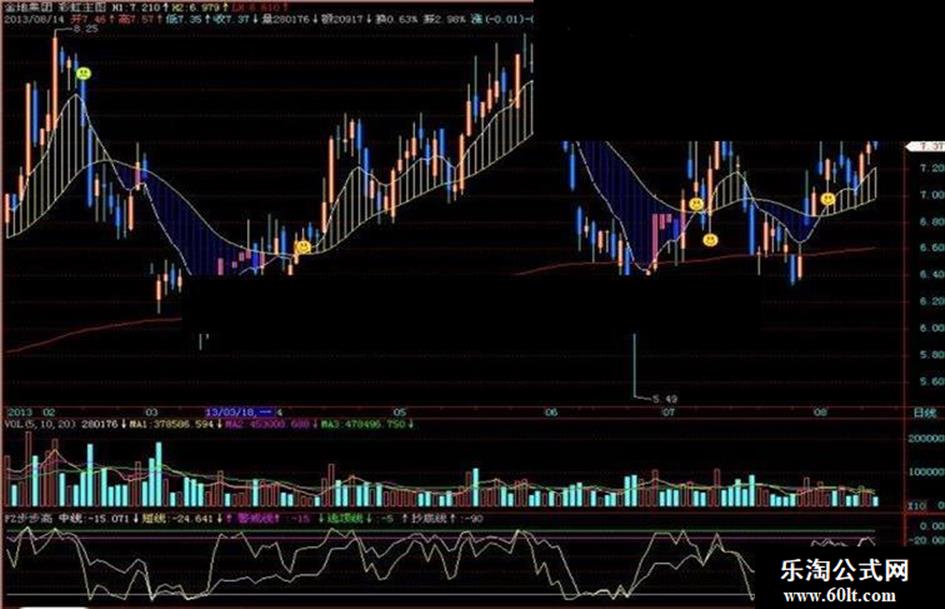Viewport: 945px width, 609px height.
Task: Click the green MA3 volume value
Action: click(363, 424)
